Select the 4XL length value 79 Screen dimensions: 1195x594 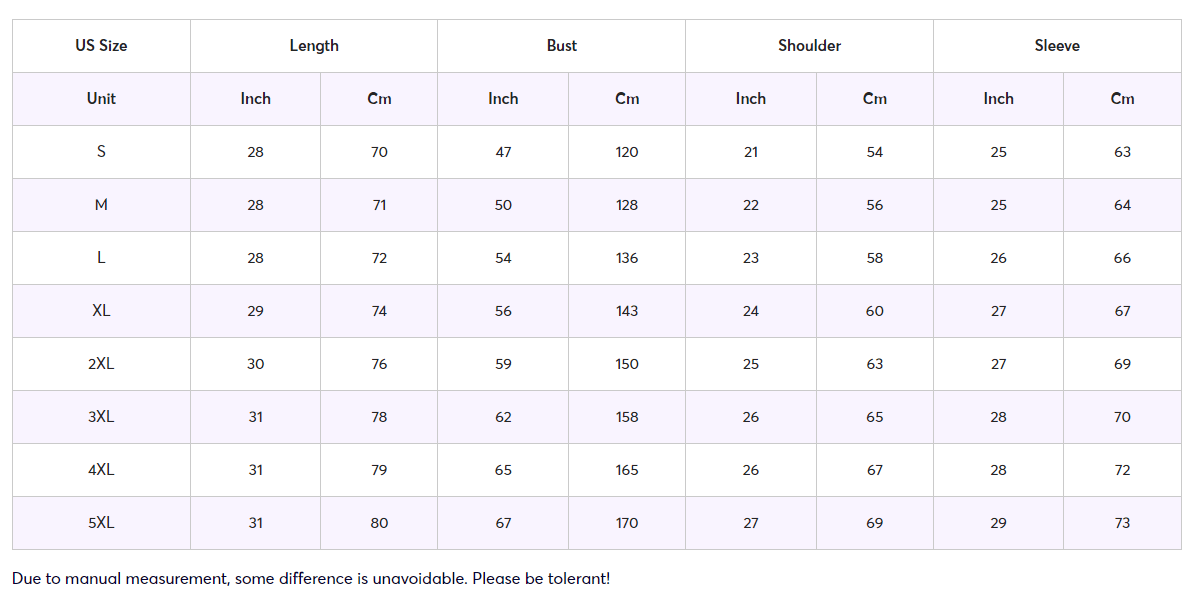point(379,470)
